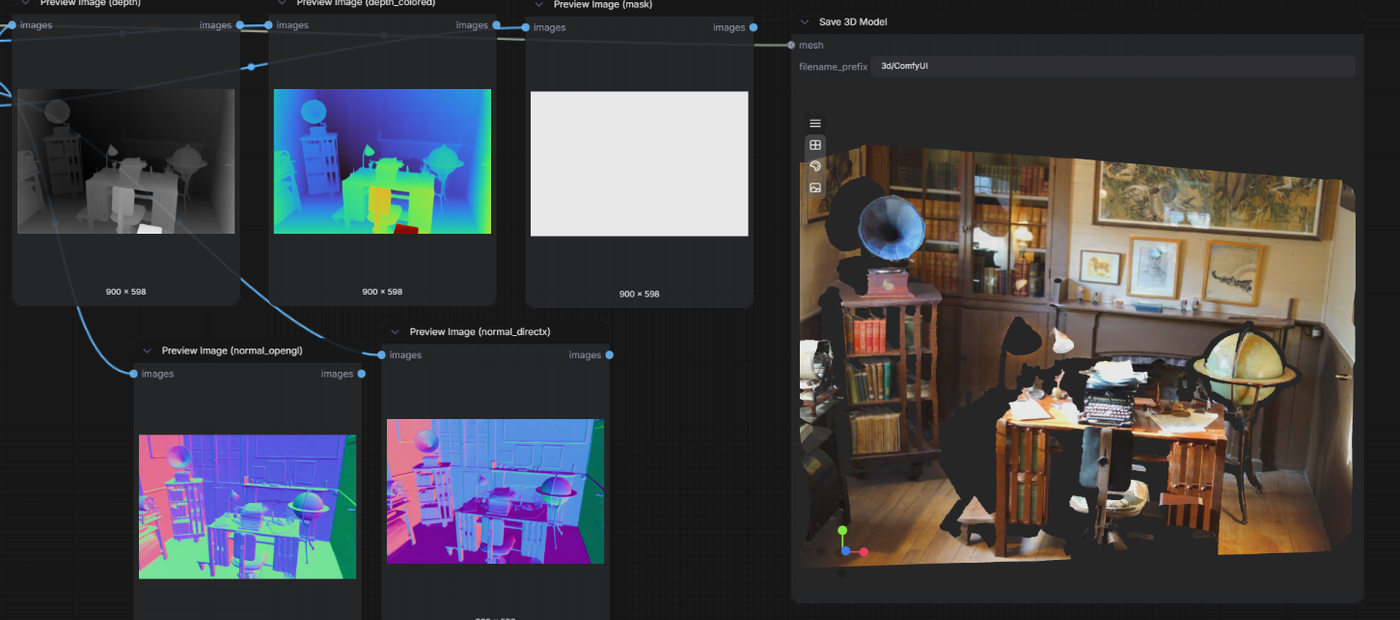Collapse the Preview Image (normal_opengl) node
Viewport: 1400px width, 620px height.
(x=147, y=351)
